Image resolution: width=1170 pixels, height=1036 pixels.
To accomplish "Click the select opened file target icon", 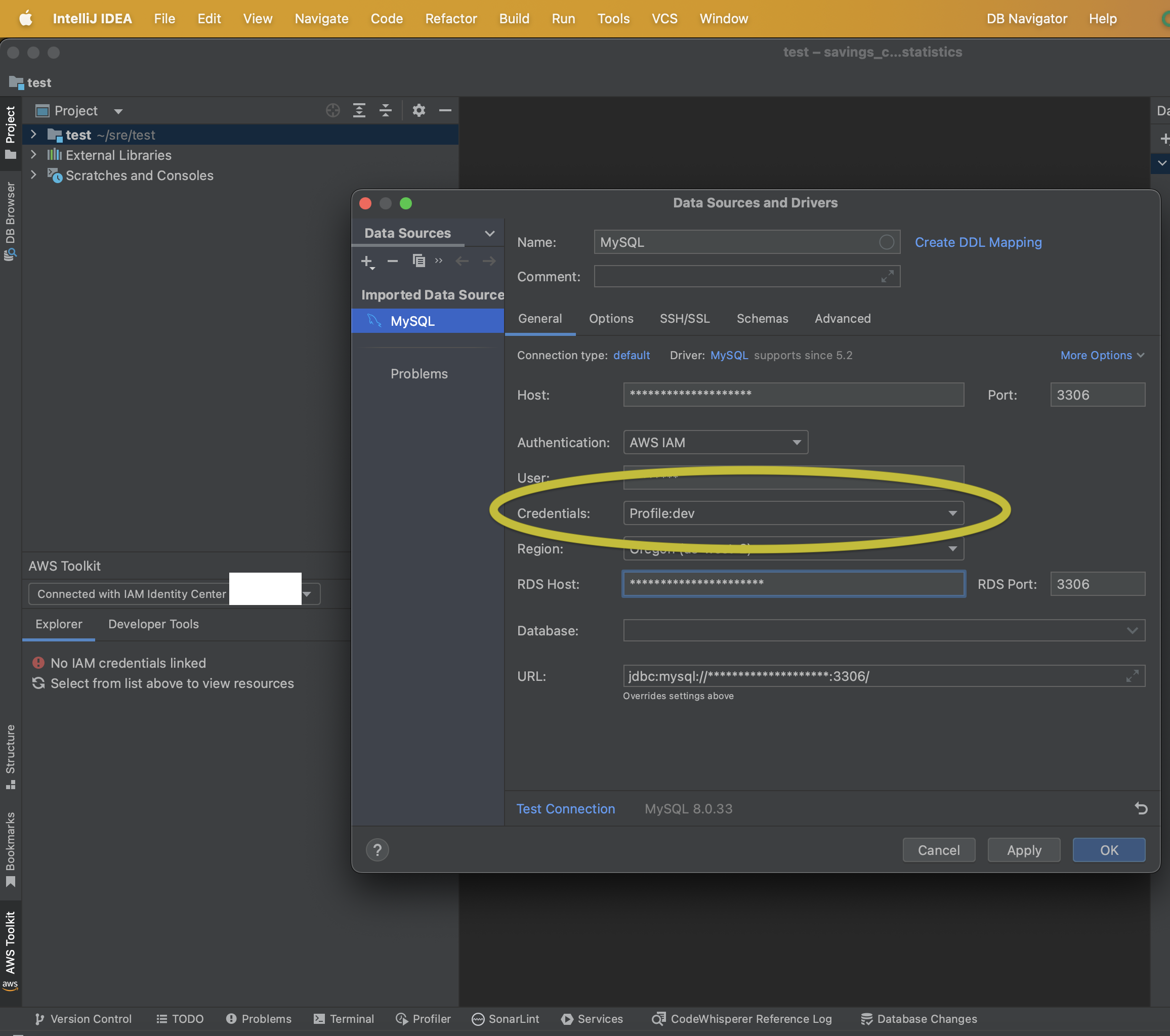I will (332, 110).
